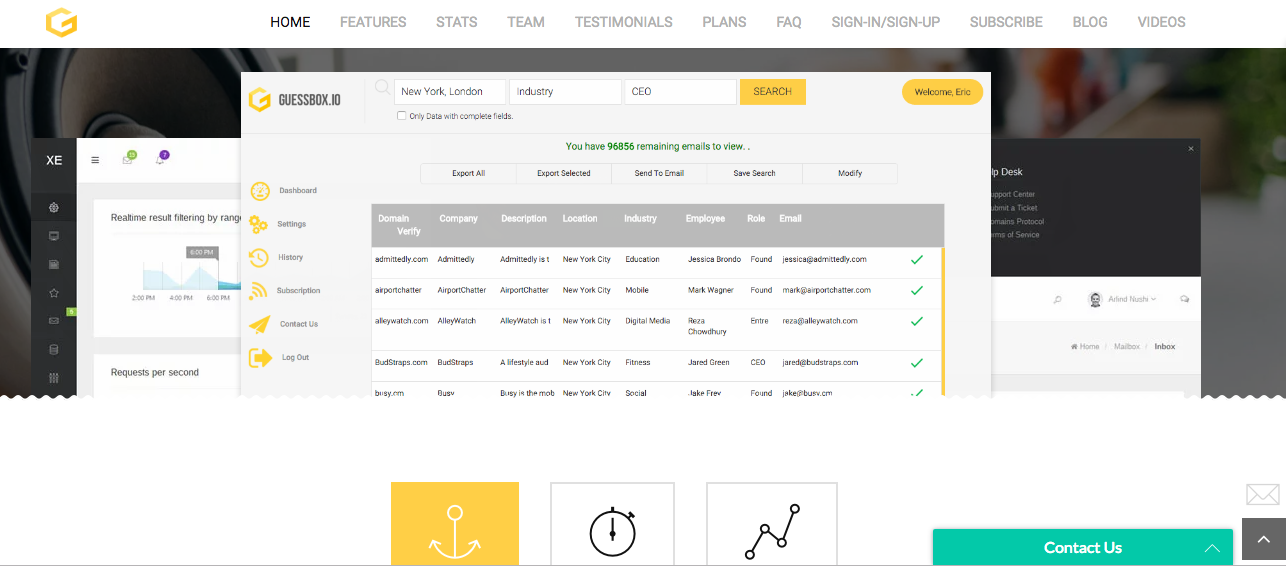The height and width of the screenshot is (566, 1286).
Task: Click the Guessbox.io logo in the preview
Action: 294,100
